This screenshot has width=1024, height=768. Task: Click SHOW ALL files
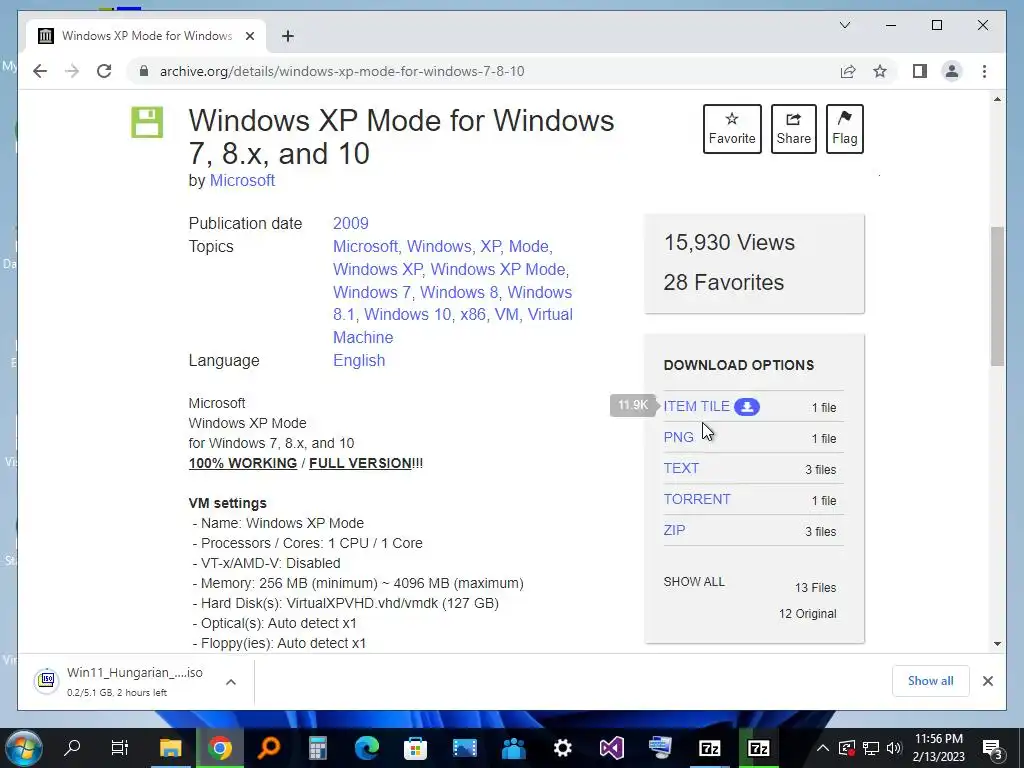(x=694, y=582)
